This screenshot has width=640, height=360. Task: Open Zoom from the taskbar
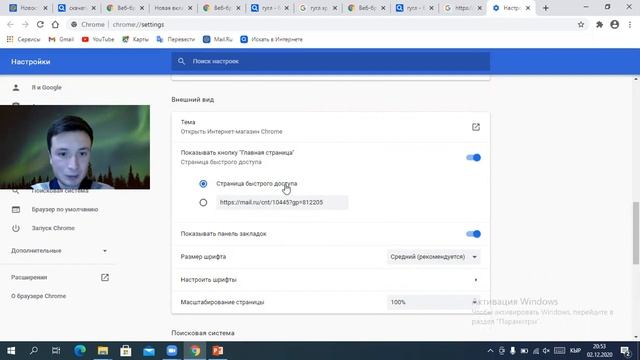click(172, 351)
